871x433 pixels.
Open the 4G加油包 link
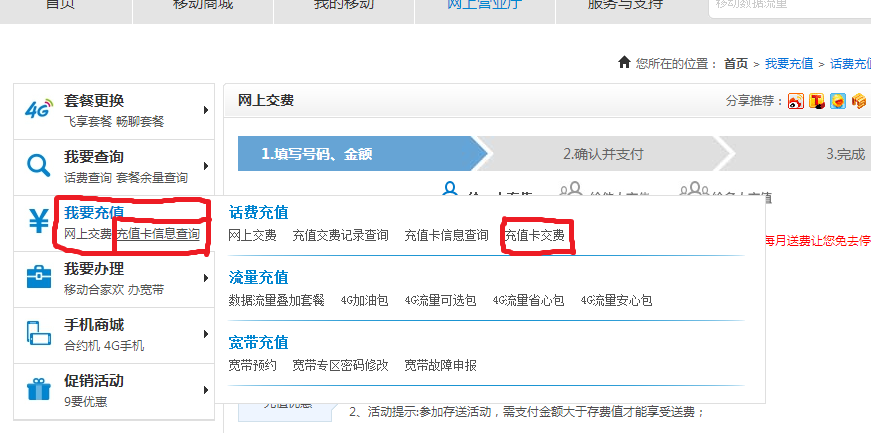click(364, 301)
